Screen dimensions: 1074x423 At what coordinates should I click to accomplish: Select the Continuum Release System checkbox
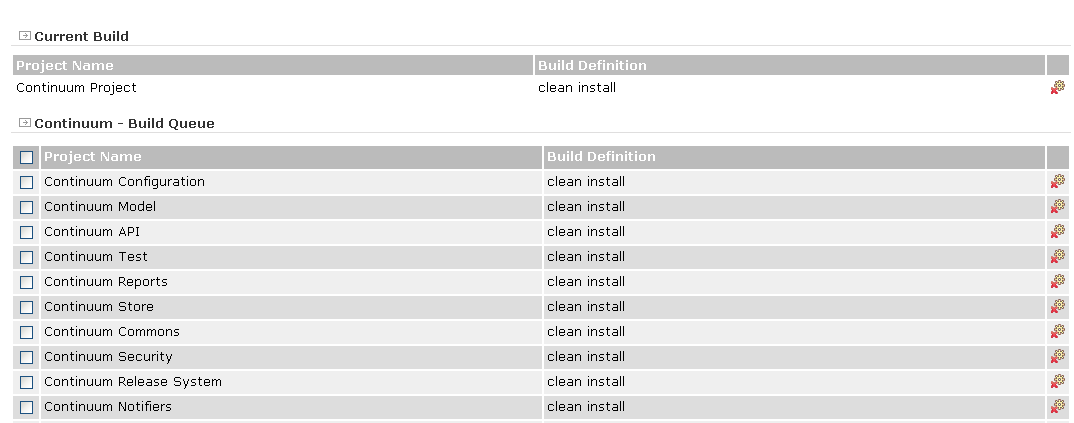[27, 382]
